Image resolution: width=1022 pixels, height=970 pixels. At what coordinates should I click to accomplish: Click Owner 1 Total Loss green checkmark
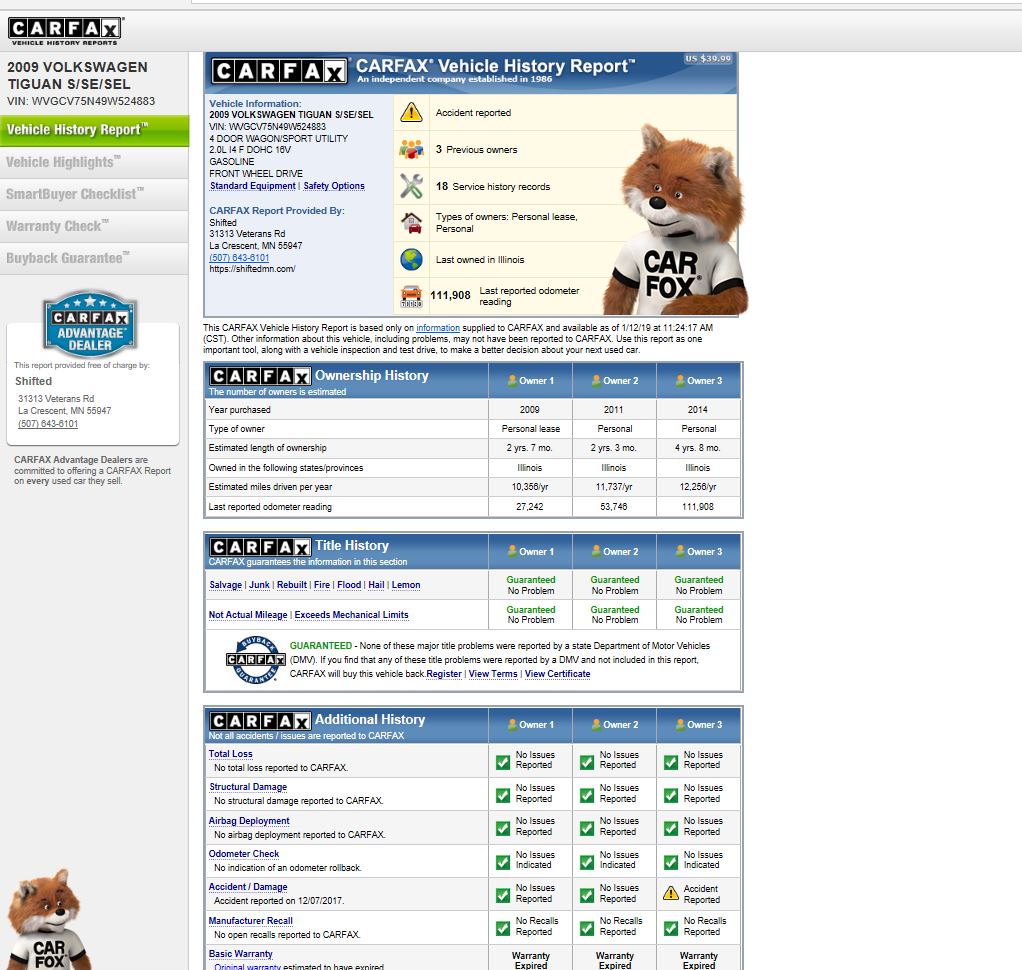tap(503, 762)
